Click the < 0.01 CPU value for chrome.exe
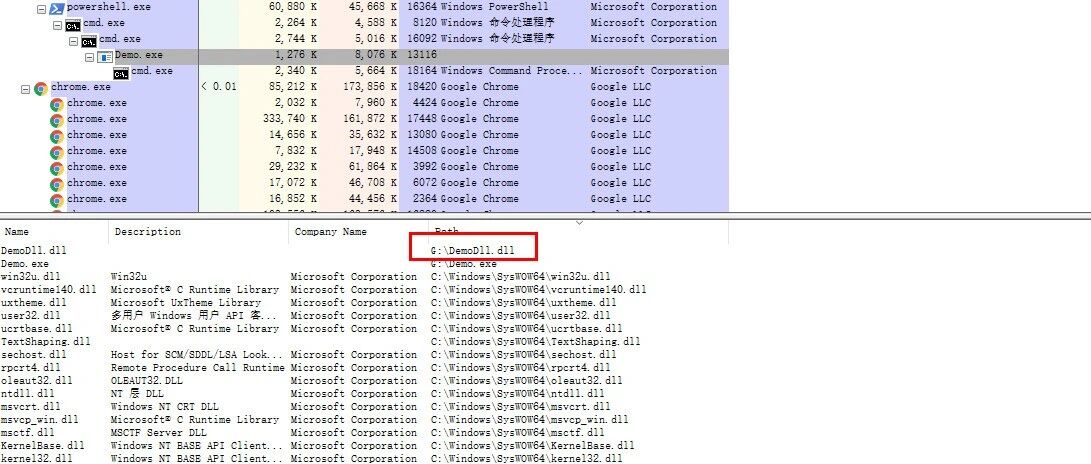The width and height of the screenshot is (1091, 464). click(x=218, y=87)
